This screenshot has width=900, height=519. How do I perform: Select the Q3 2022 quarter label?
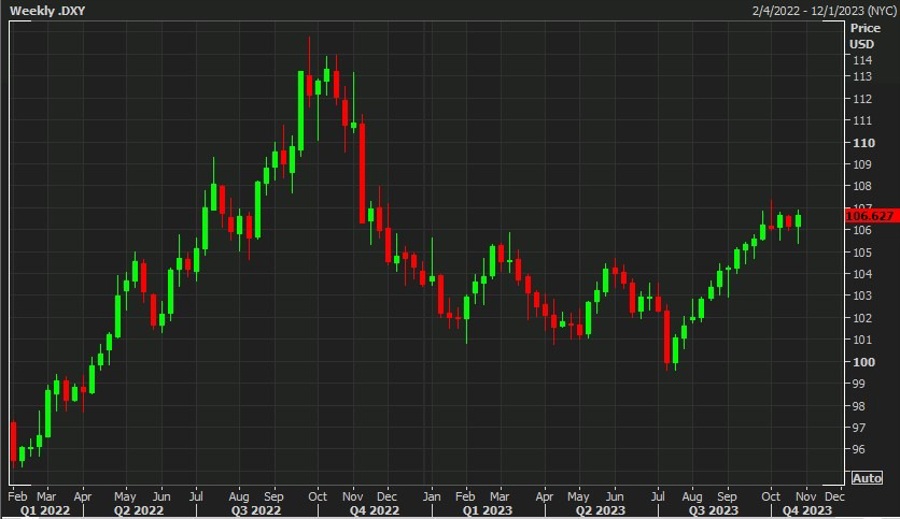coord(255,510)
